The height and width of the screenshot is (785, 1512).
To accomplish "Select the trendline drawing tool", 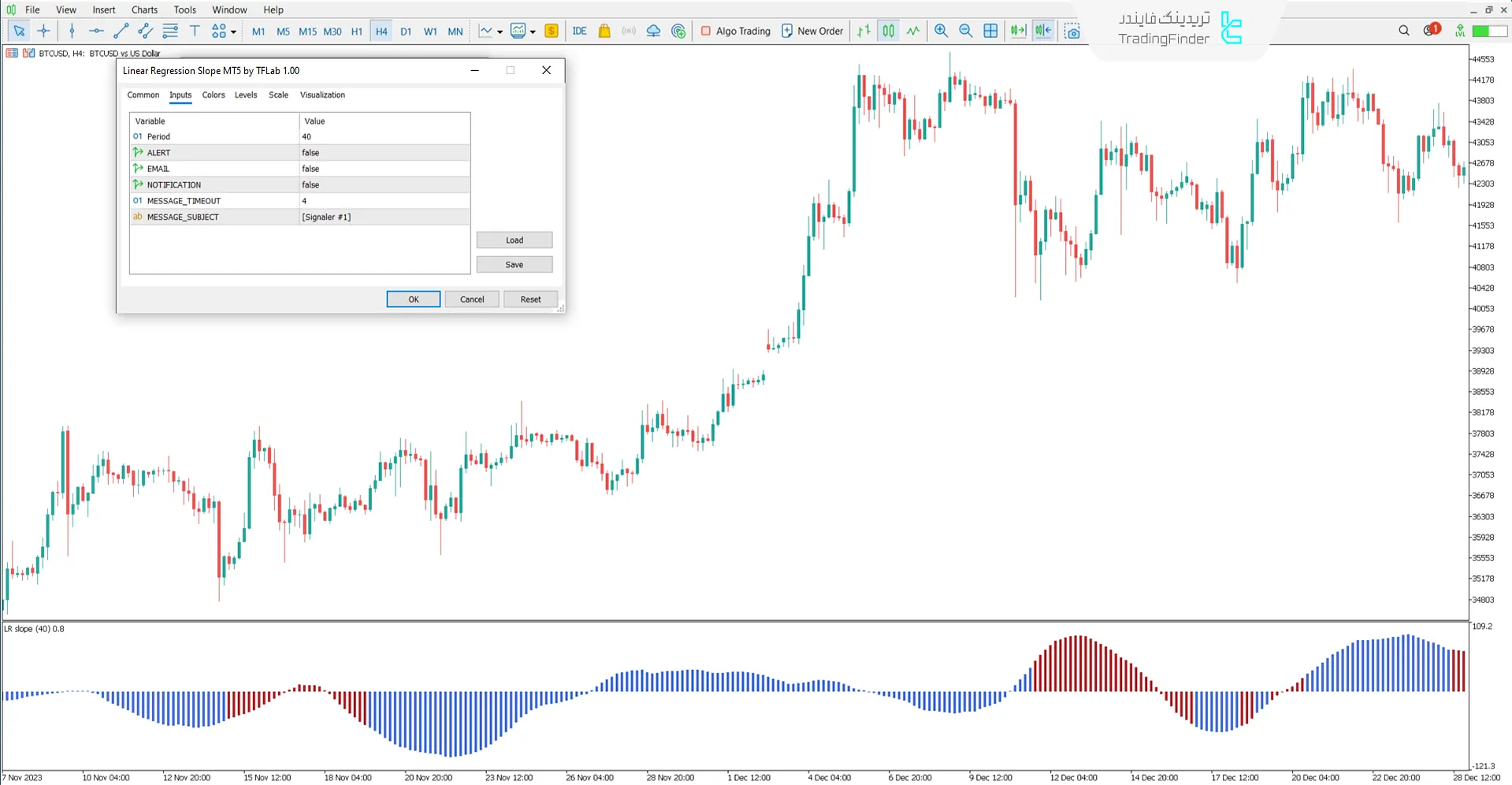I will click(121, 31).
